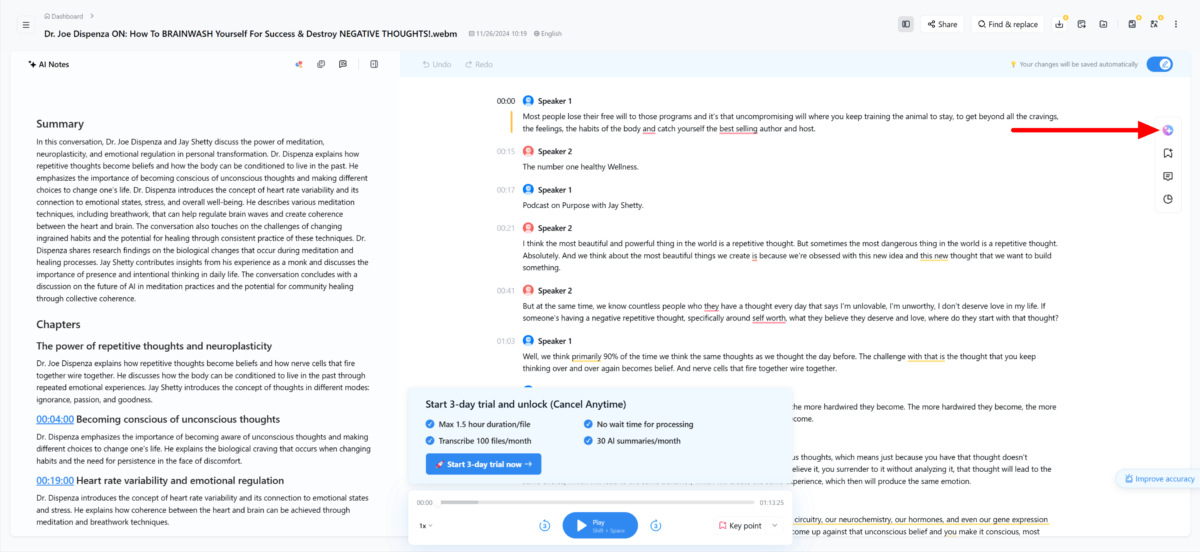Copy AI Notes with the copy icon
1200x552 pixels.
point(321,64)
